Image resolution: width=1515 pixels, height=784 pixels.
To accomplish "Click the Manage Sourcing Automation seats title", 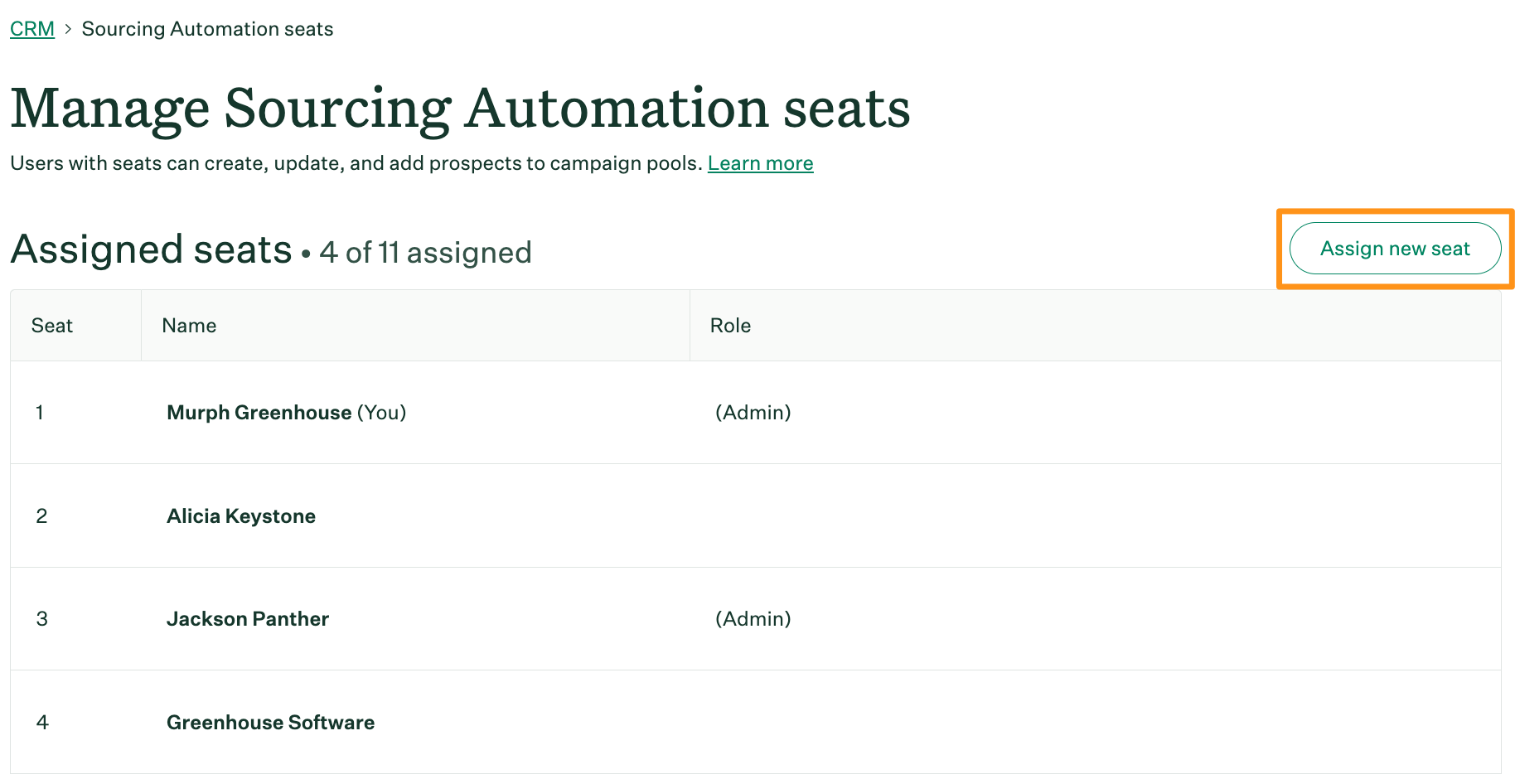I will 460,108.
